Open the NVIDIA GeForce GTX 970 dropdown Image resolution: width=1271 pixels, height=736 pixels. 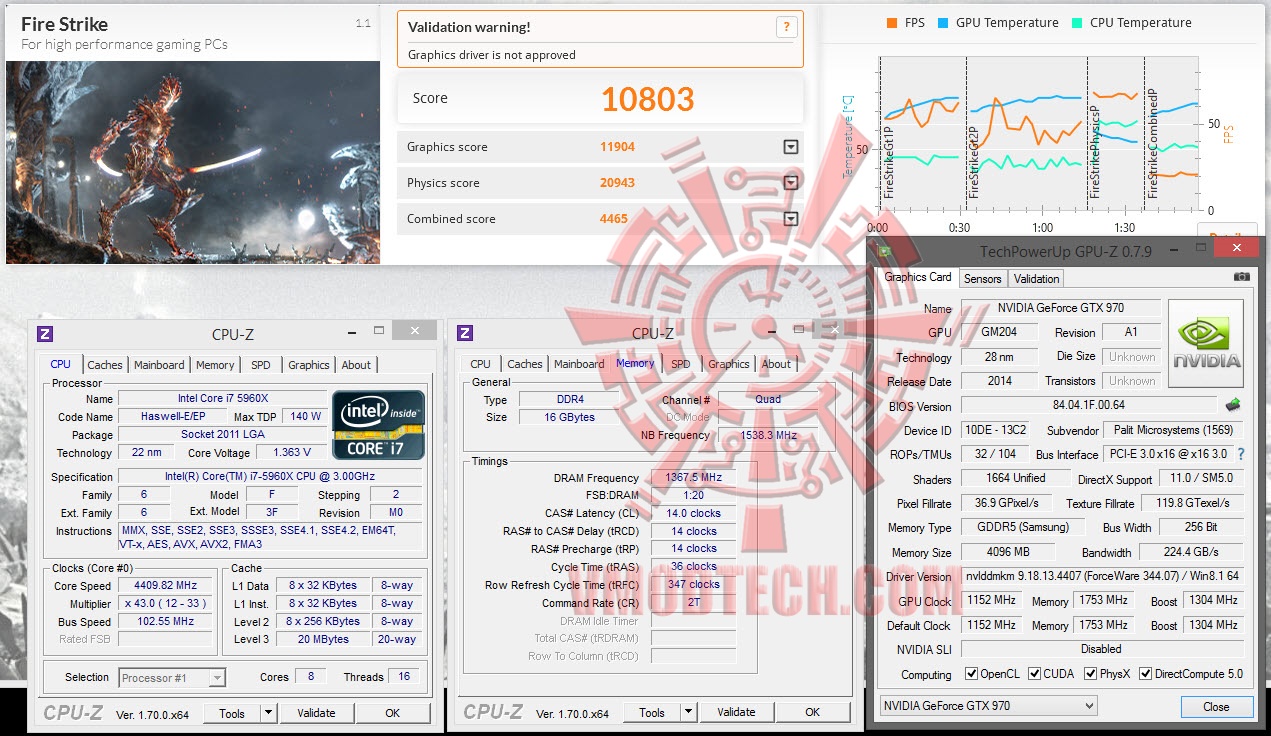(x=988, y=706)
